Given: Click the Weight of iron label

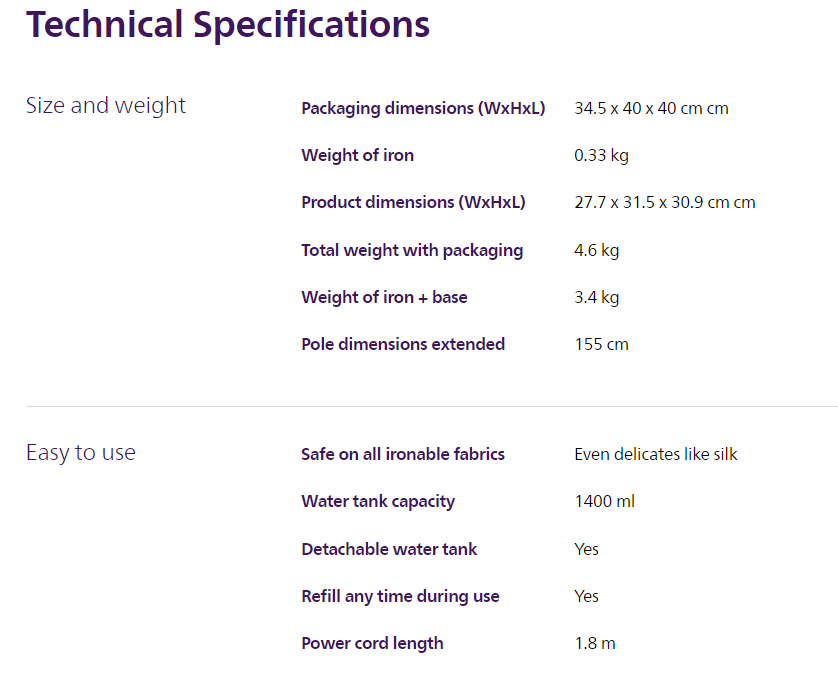Looking at the screenshot, I should 357,155.
